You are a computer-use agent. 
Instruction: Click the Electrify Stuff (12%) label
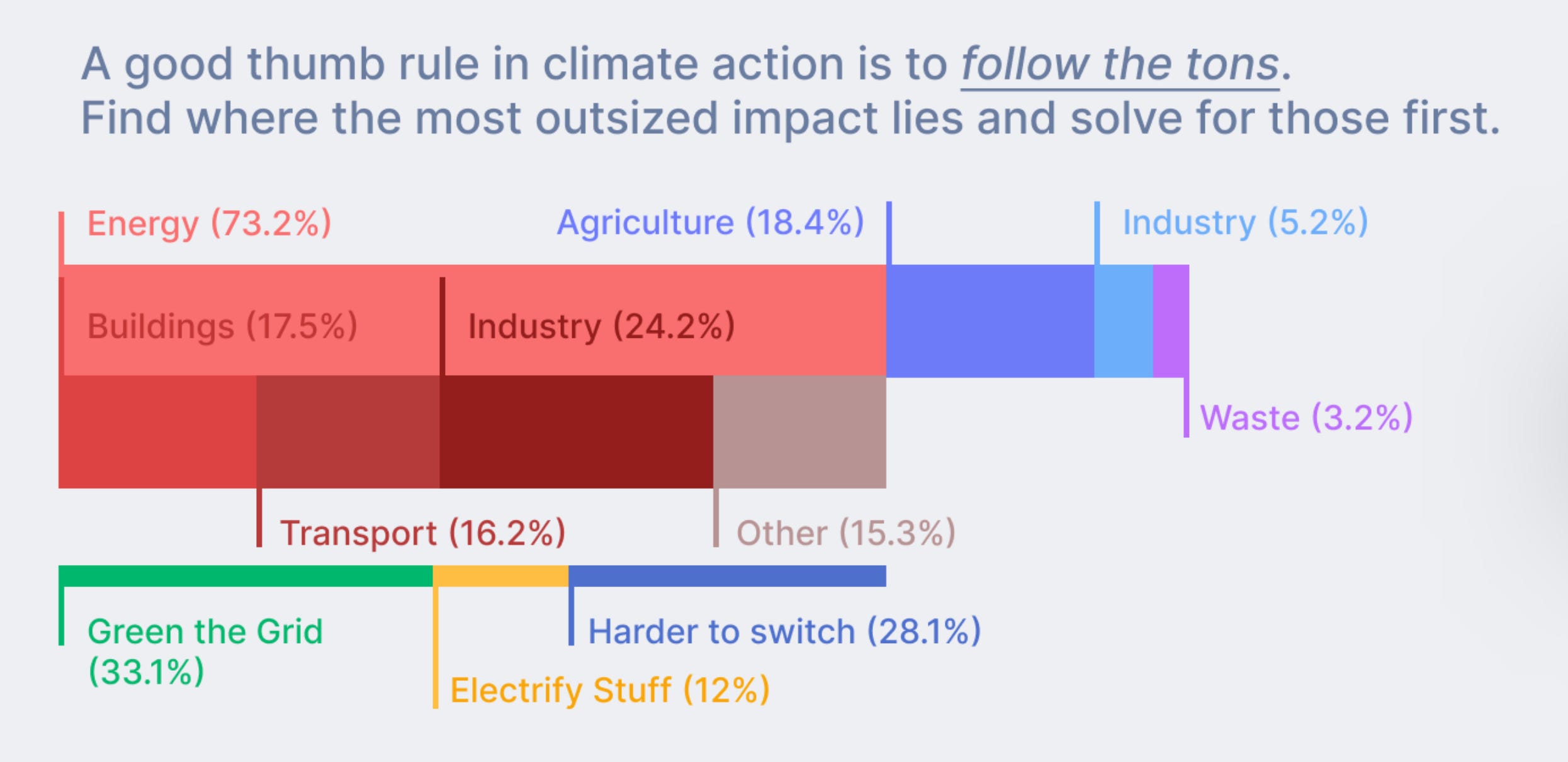610,690
